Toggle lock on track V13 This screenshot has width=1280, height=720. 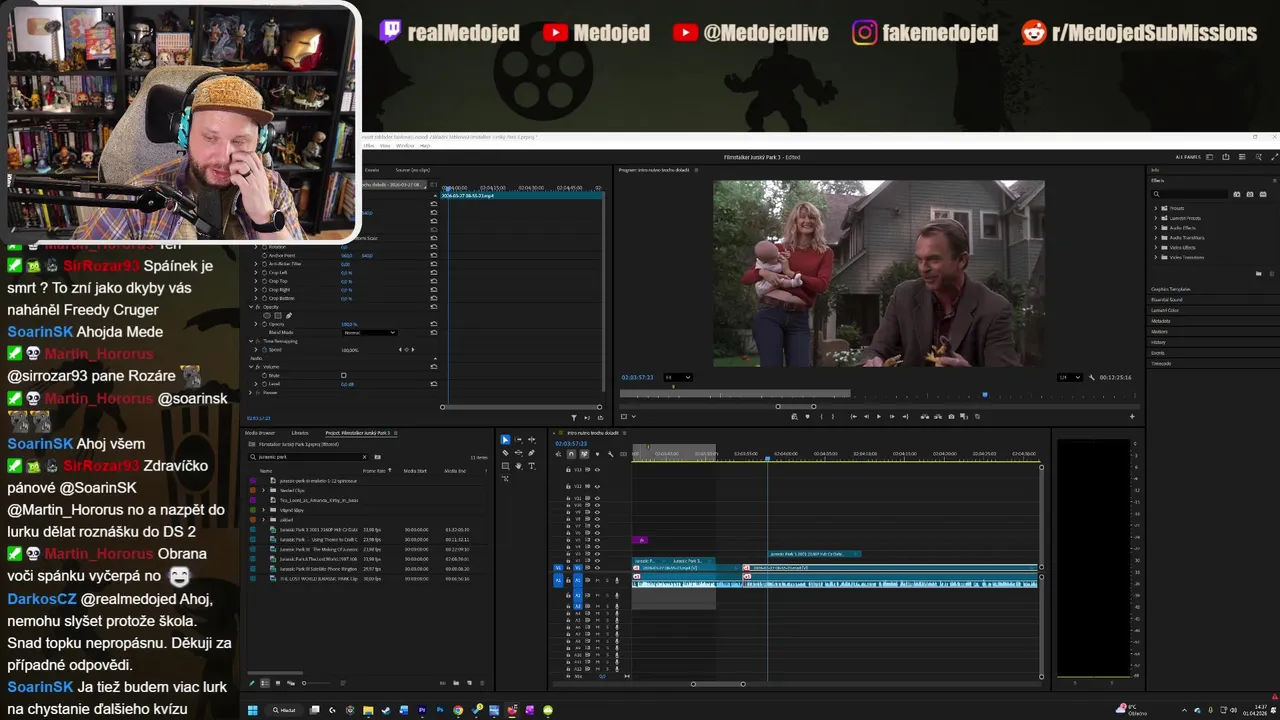(x=568, y=470)
